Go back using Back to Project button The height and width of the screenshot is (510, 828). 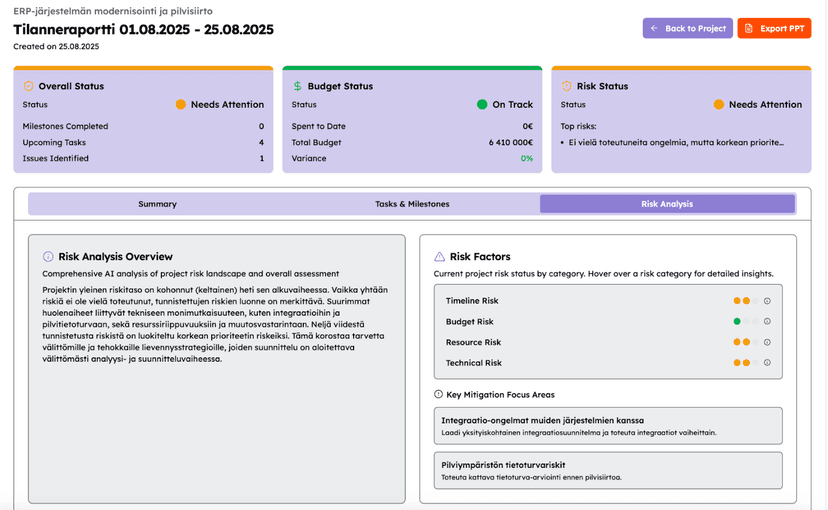688,29
